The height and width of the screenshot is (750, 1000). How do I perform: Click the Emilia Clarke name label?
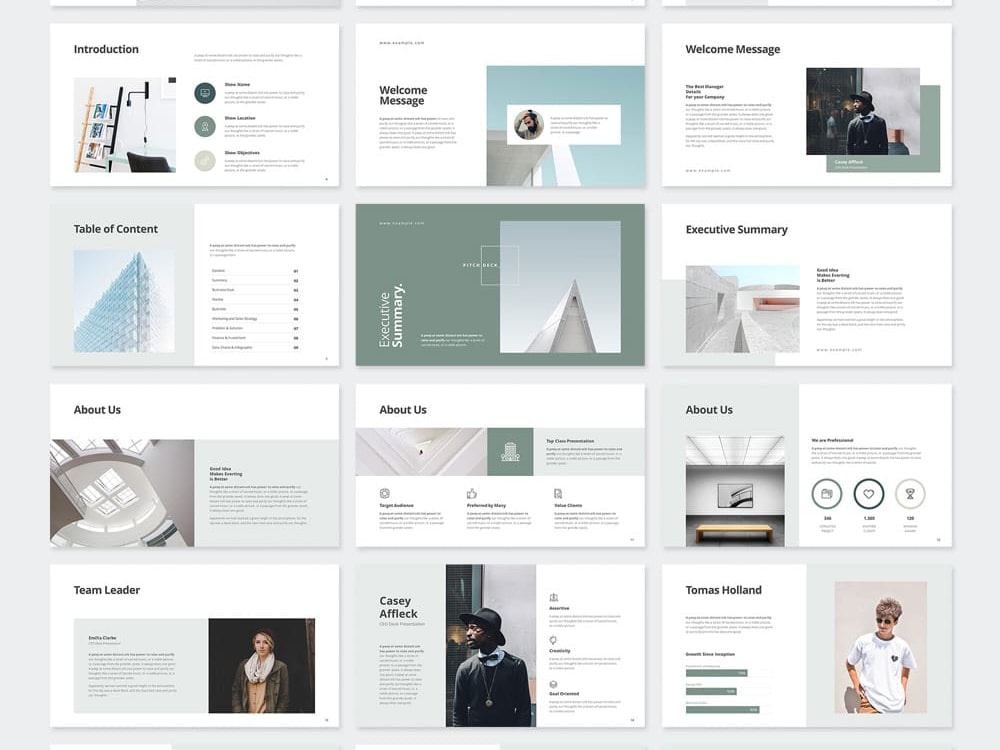(102, 638)
